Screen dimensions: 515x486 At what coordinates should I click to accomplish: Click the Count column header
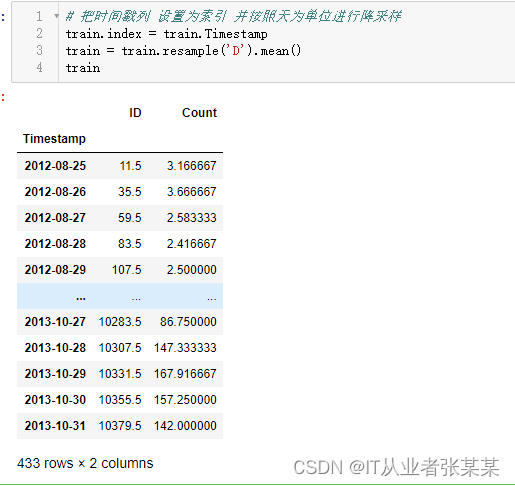pos(199,113)
